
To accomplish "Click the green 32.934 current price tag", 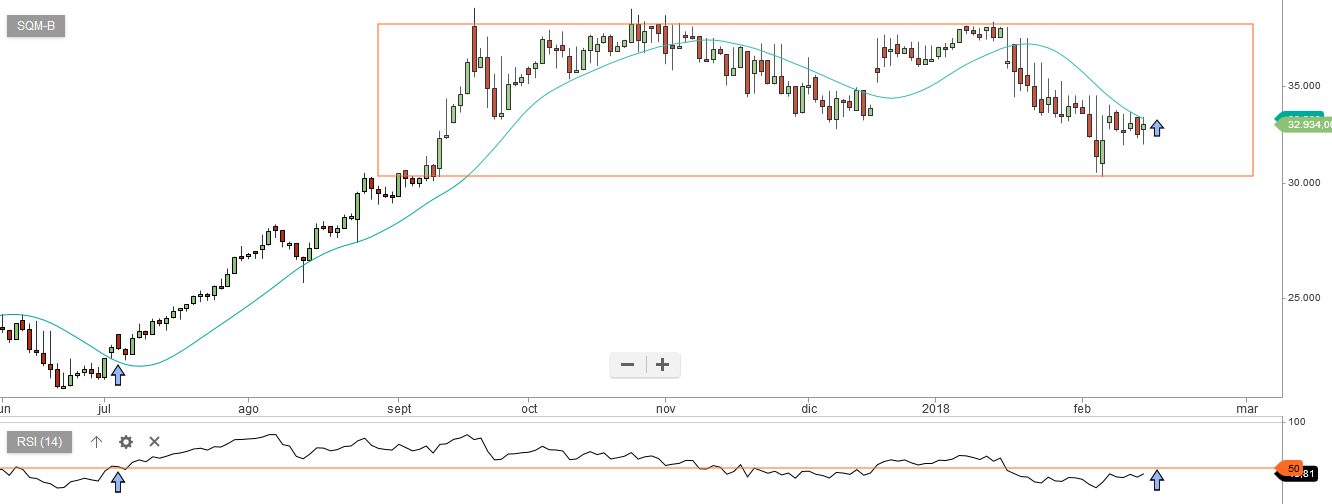I will pyautogui.click(x=1304, y=125).
